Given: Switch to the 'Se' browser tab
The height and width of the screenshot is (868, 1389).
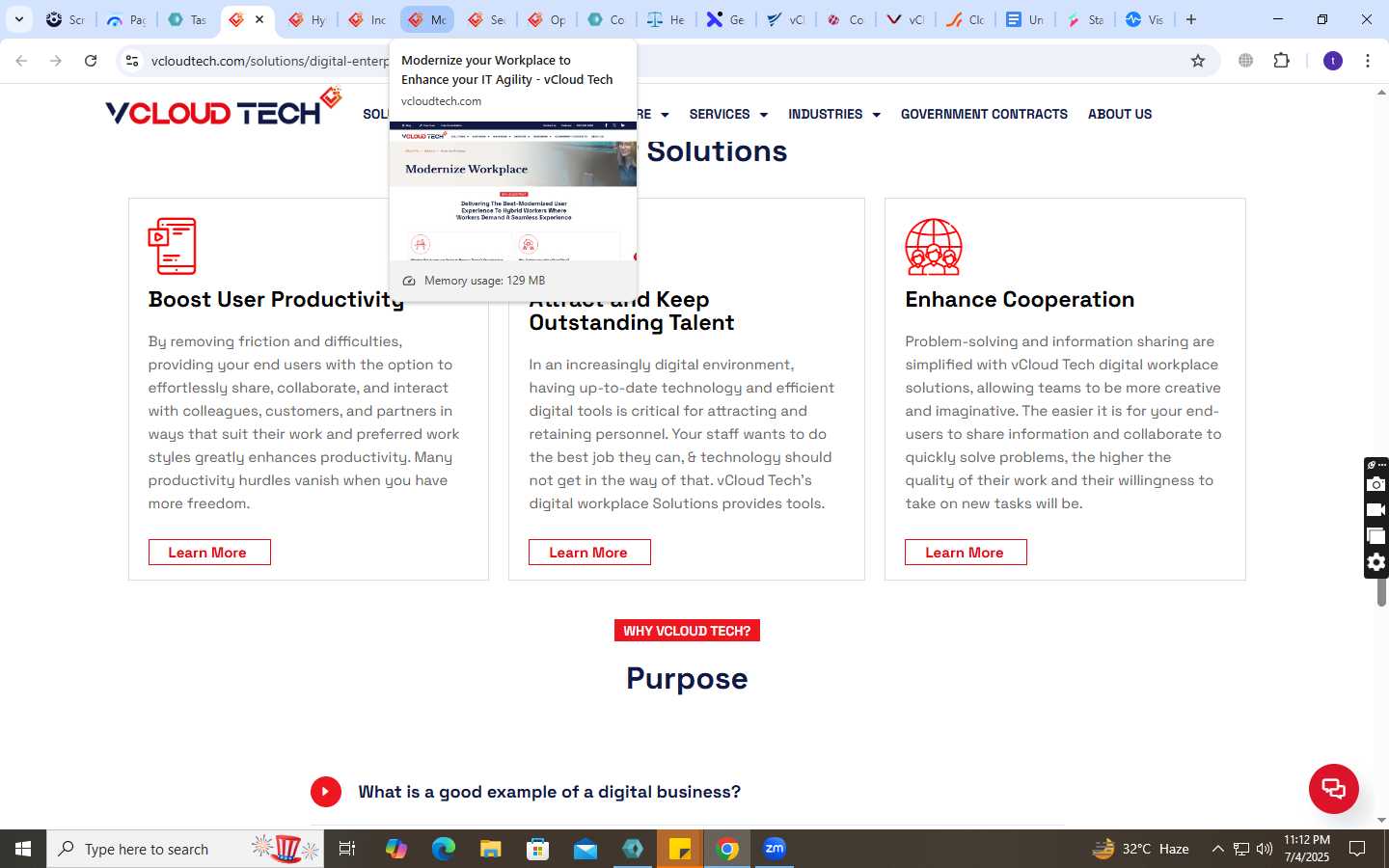Looking at the screenshot, I should click(486, 19).
